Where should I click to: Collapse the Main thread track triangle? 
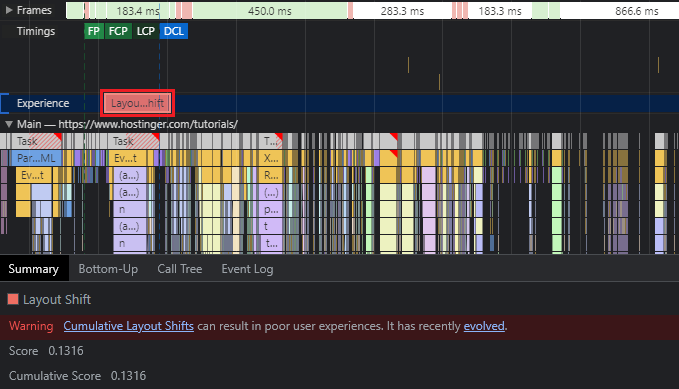tap(9, 124)
